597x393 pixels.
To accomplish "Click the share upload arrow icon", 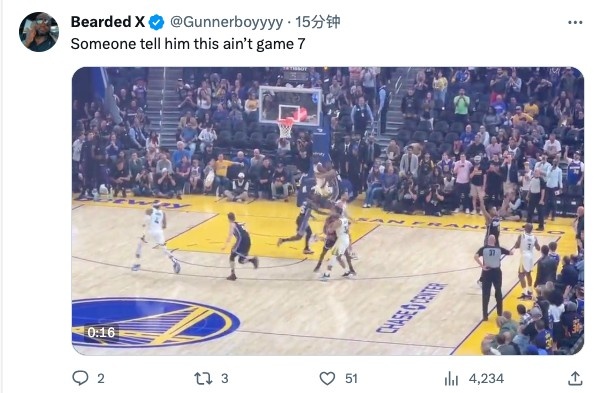I will (x=575, y=378).
